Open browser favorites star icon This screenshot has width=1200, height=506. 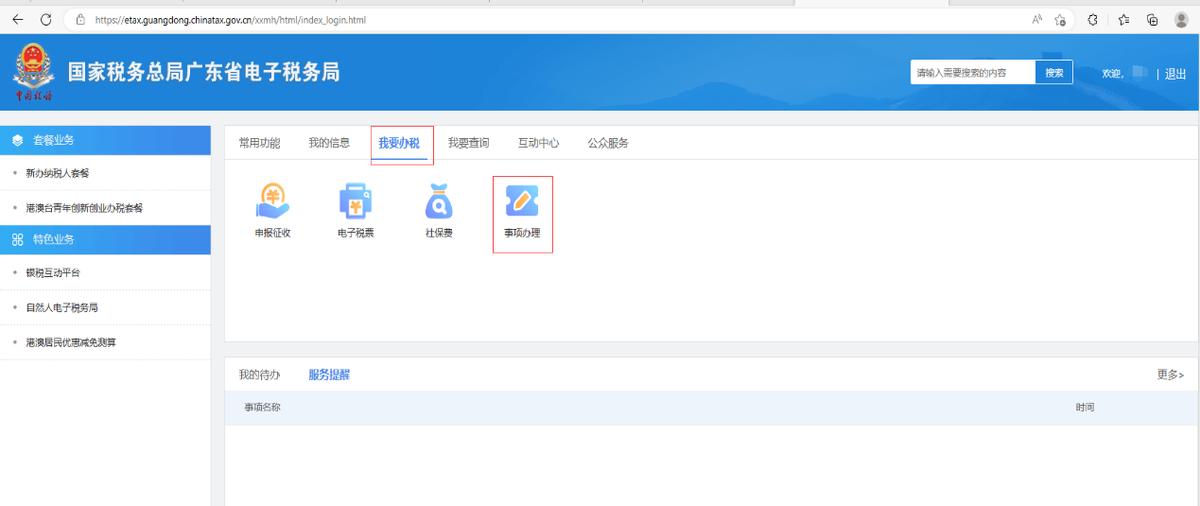pyautogui.click(x=1124, y=19)
